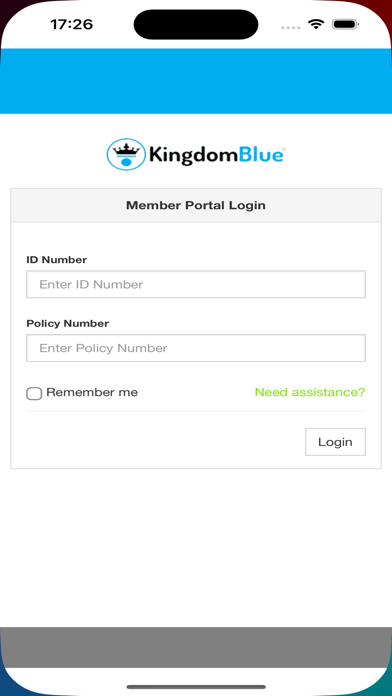Tap the gray footer bar
The height and width of the screenshot is (696, 392).
coord(196,647)
